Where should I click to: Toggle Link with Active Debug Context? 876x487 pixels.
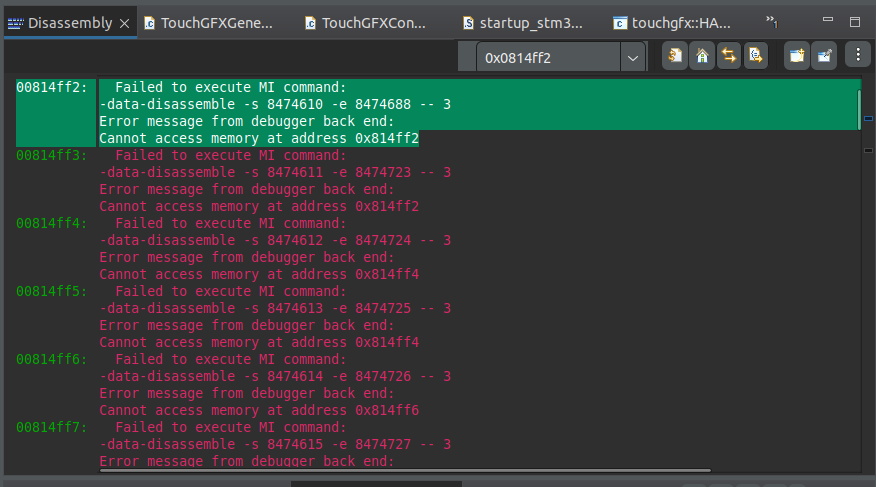[729, 56]
